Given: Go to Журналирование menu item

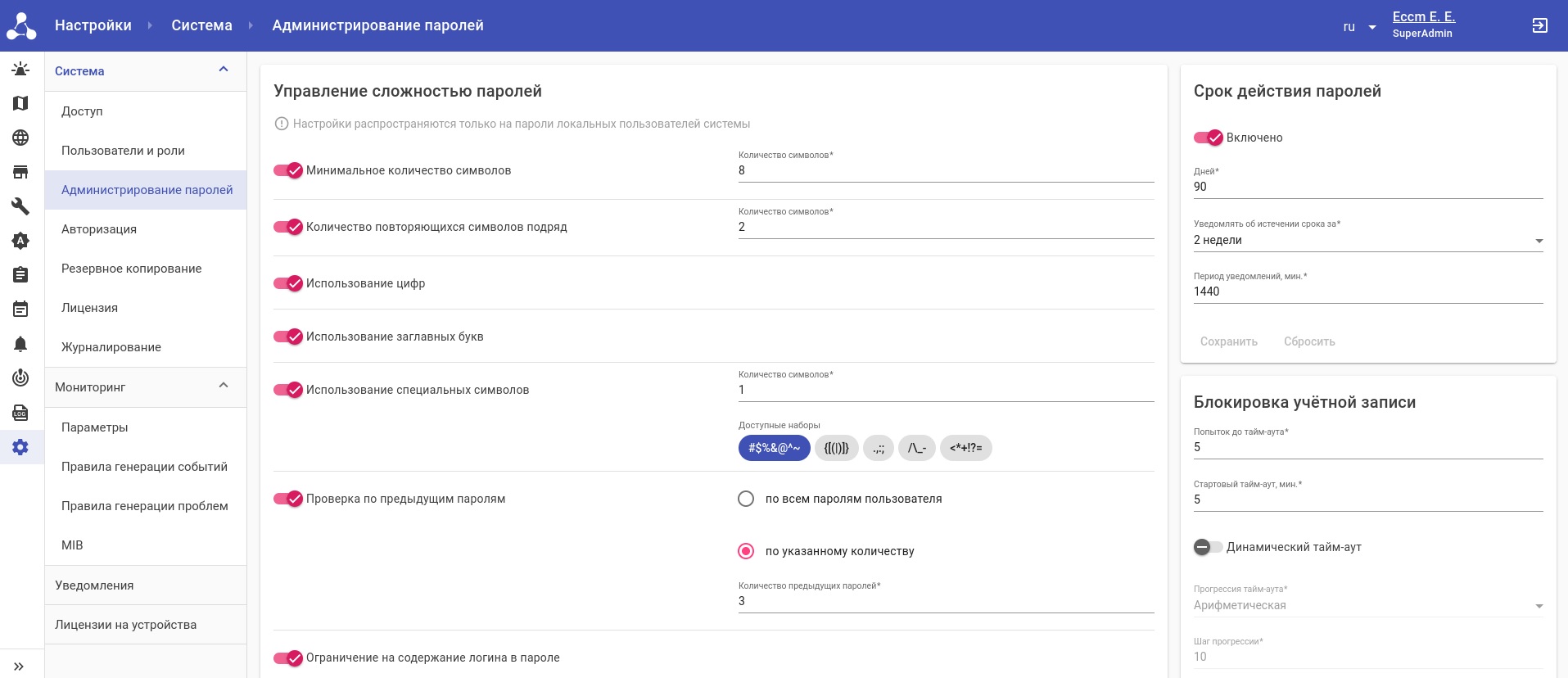Looking at the screenshot, I should pos(111,347).
